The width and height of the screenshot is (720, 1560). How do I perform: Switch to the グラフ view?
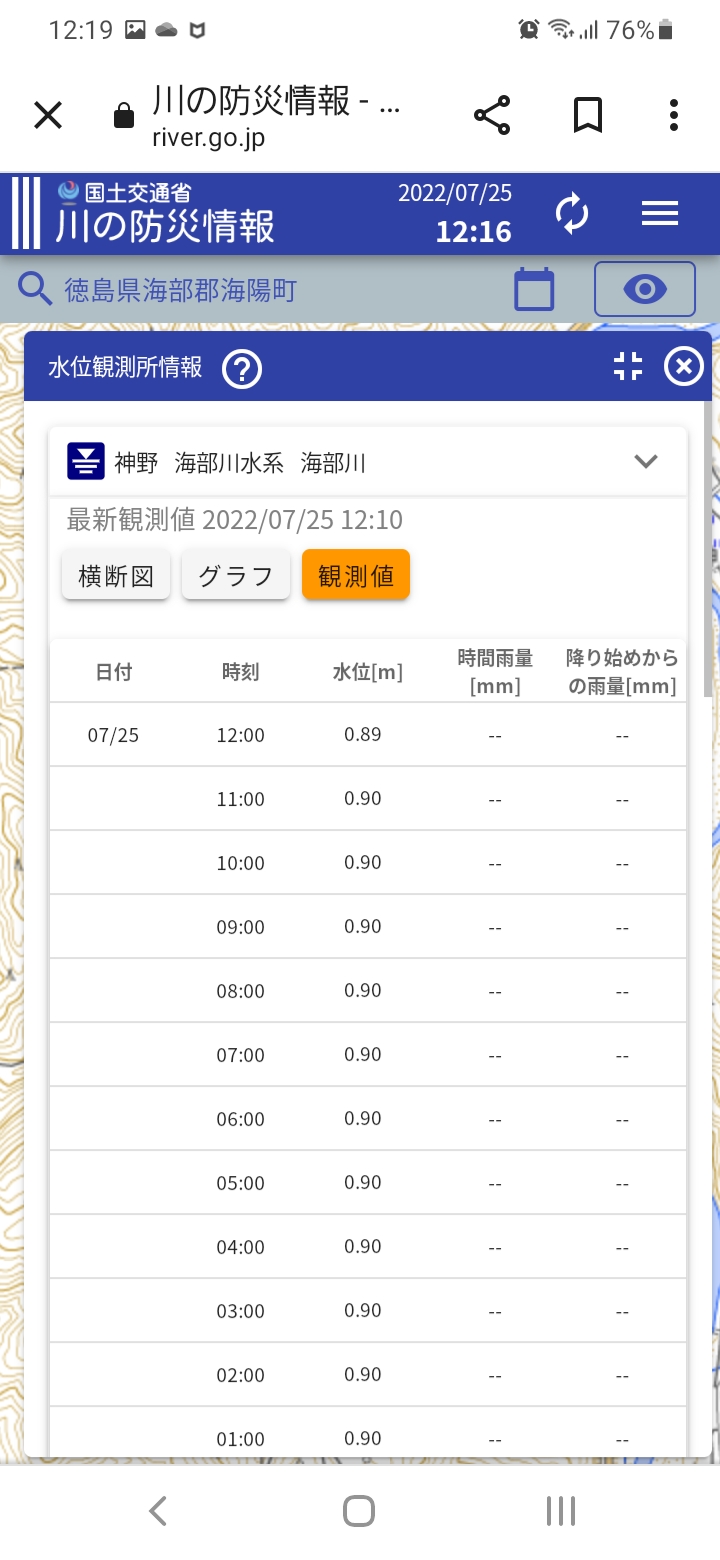pyautogui.click(x=236, y=576)
